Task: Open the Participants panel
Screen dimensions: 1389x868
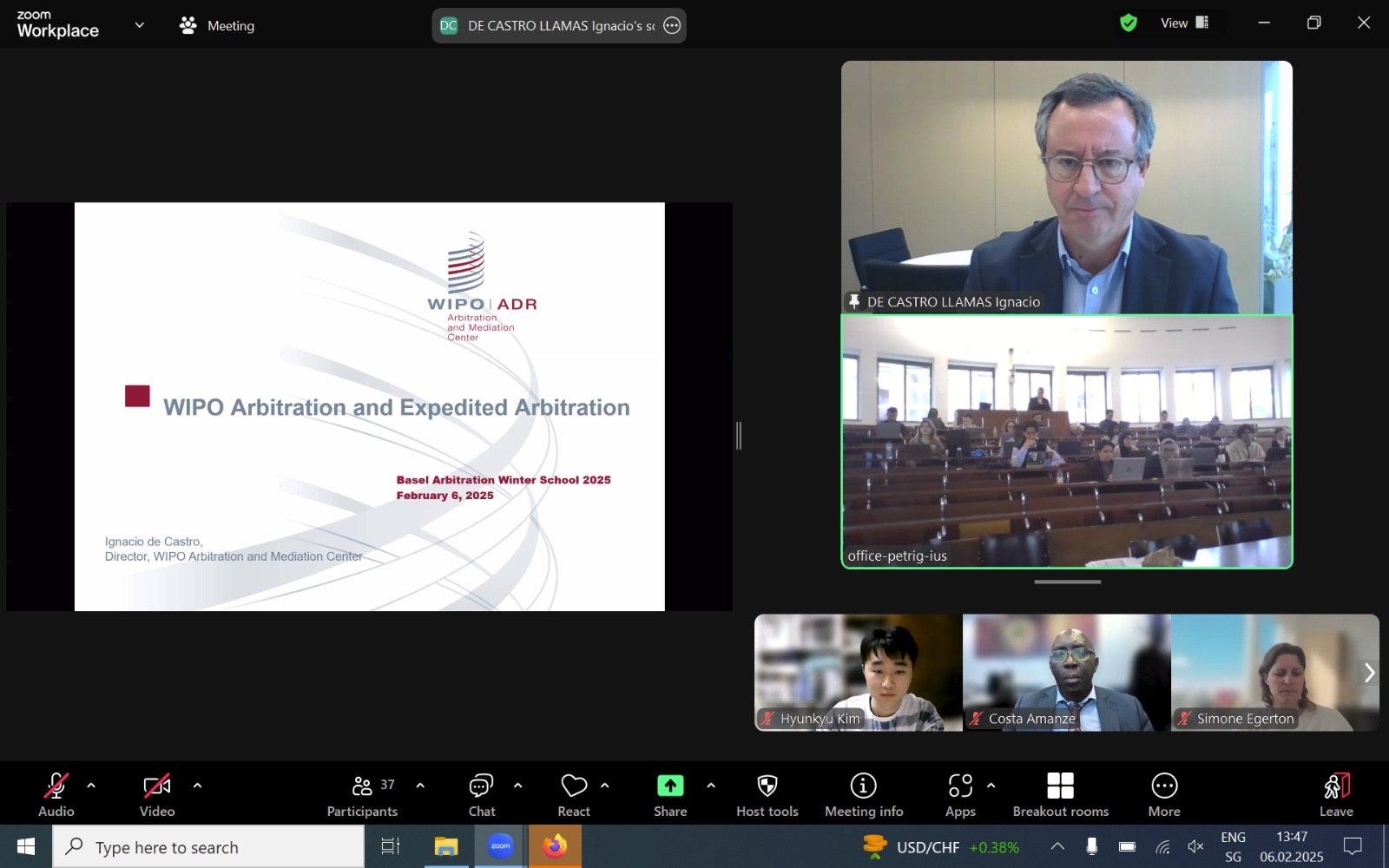Action: pyautogui.click(x=363, y=794)
